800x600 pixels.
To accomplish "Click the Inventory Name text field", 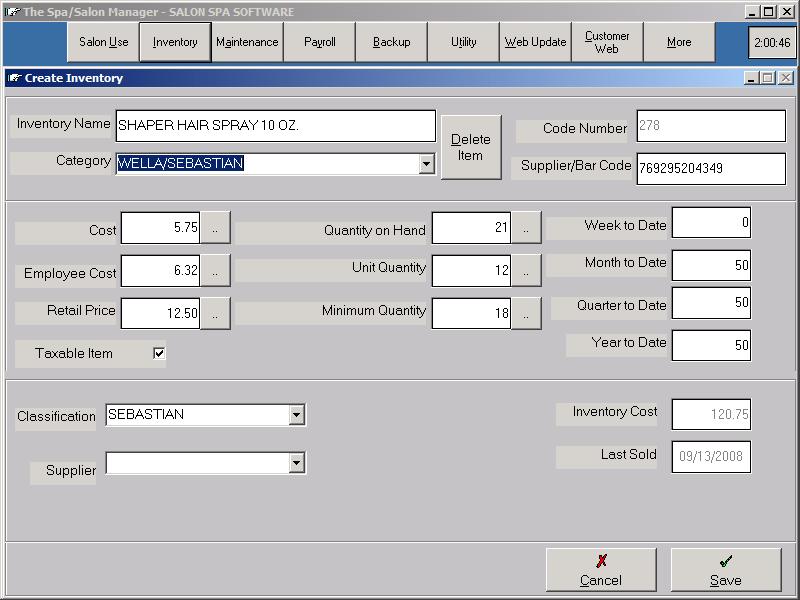I will click(x=275, y=126).
